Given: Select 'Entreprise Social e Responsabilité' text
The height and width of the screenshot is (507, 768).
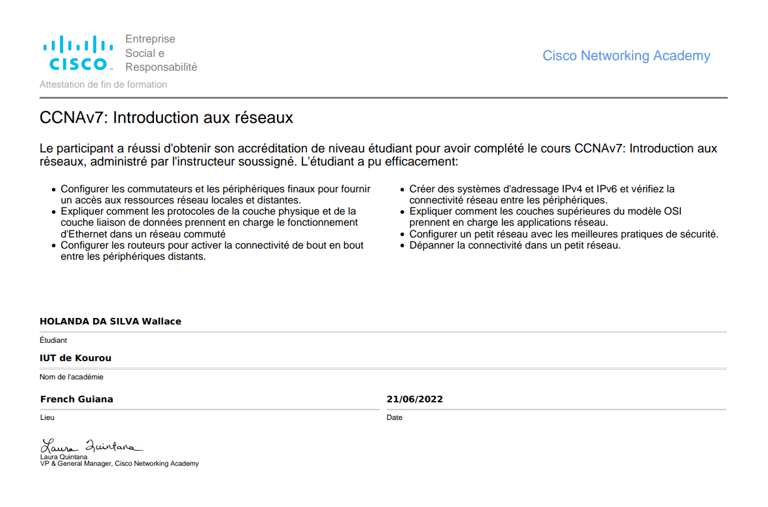Looking at the screenshot, I should 161,53.
